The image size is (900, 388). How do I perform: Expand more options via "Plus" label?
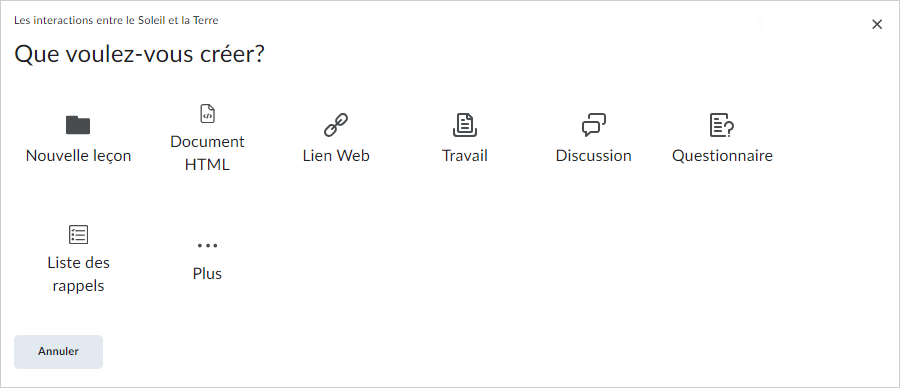(207, 274)
